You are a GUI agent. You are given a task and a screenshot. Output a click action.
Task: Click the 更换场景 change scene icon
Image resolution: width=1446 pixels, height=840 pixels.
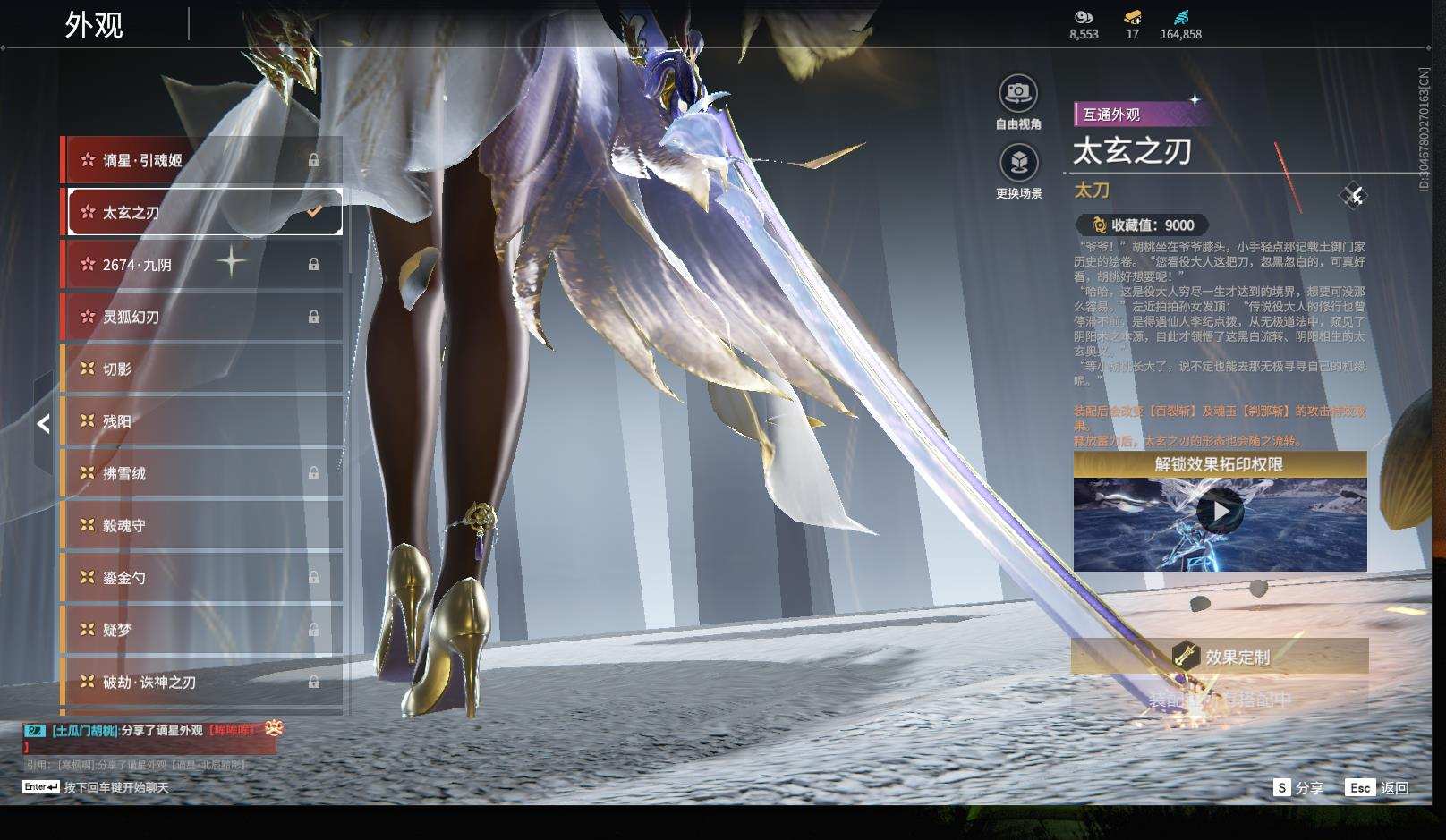click(1018, 162)
